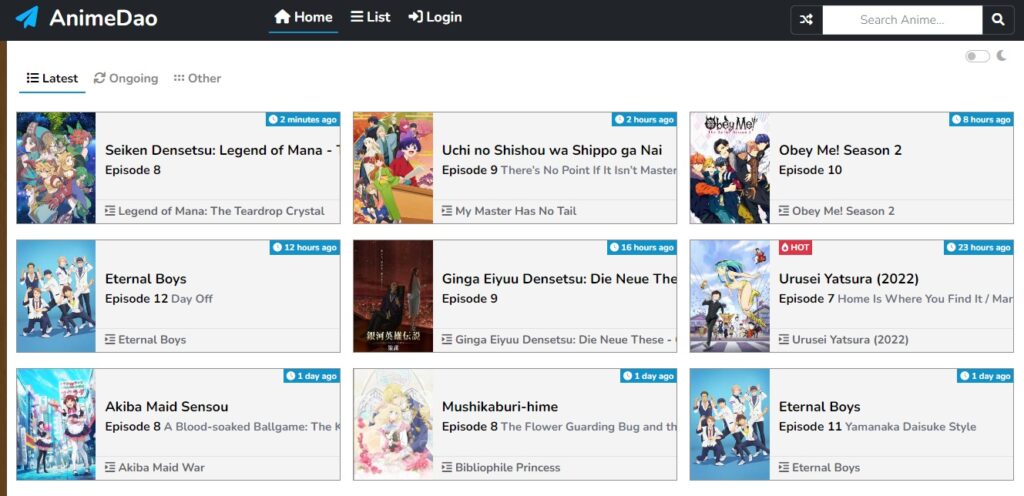1024x496 pixels.
Task: Toggle the dark mode switch
Action: 978,56
